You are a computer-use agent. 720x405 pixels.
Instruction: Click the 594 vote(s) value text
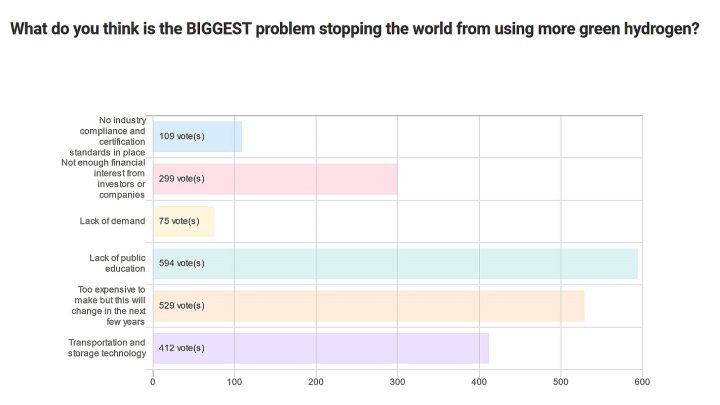[x=181, y=263]
